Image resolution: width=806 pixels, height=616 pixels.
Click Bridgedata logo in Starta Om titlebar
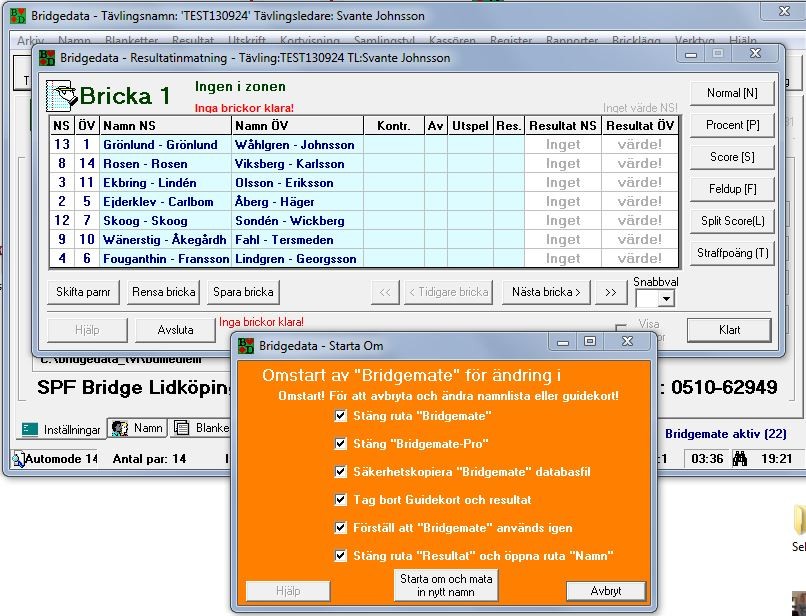(246, 346)
